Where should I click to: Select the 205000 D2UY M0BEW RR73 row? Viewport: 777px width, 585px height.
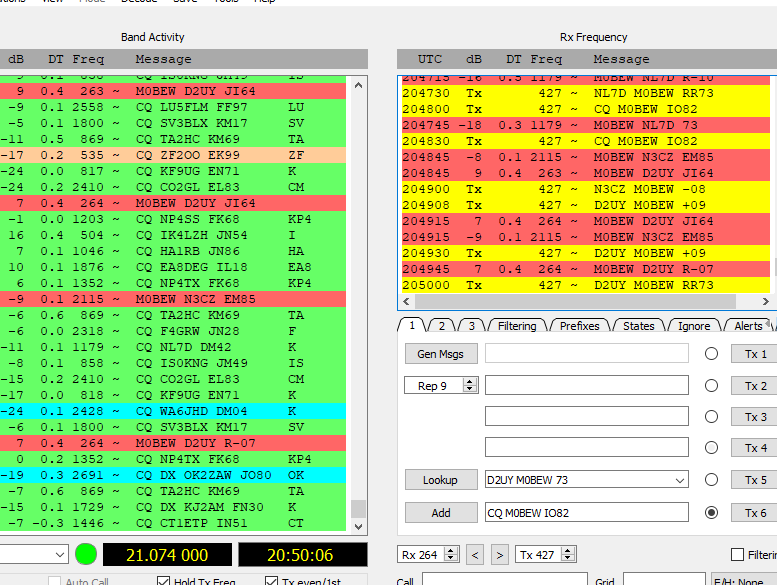pyautogui.click(x=585, y=285)
